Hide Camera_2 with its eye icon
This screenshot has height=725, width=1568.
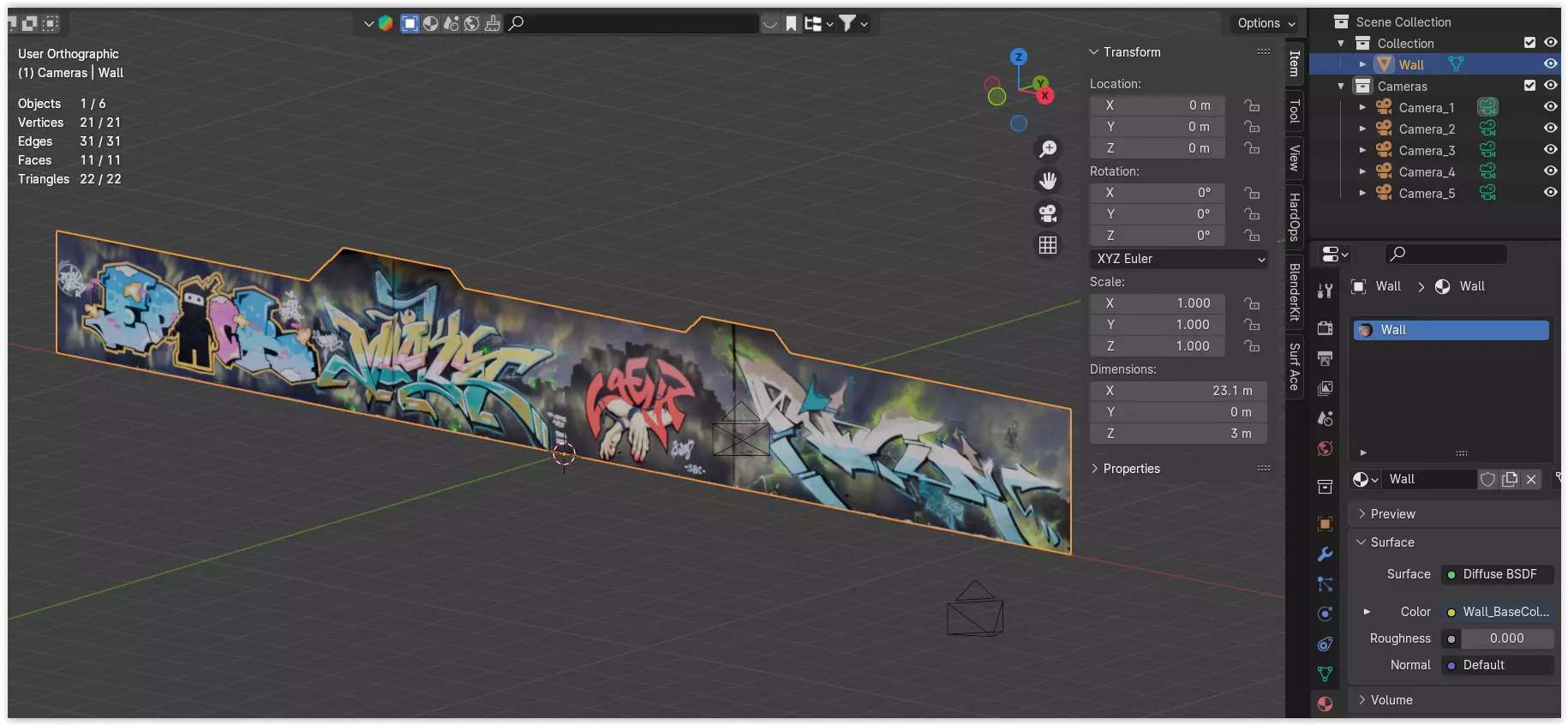click(1550, 128)
